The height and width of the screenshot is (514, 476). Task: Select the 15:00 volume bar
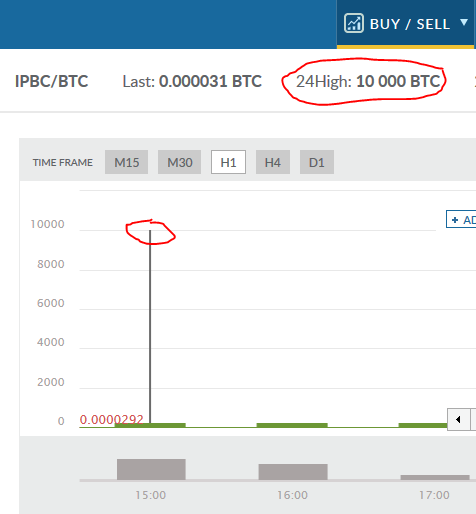tap(151, 469)
